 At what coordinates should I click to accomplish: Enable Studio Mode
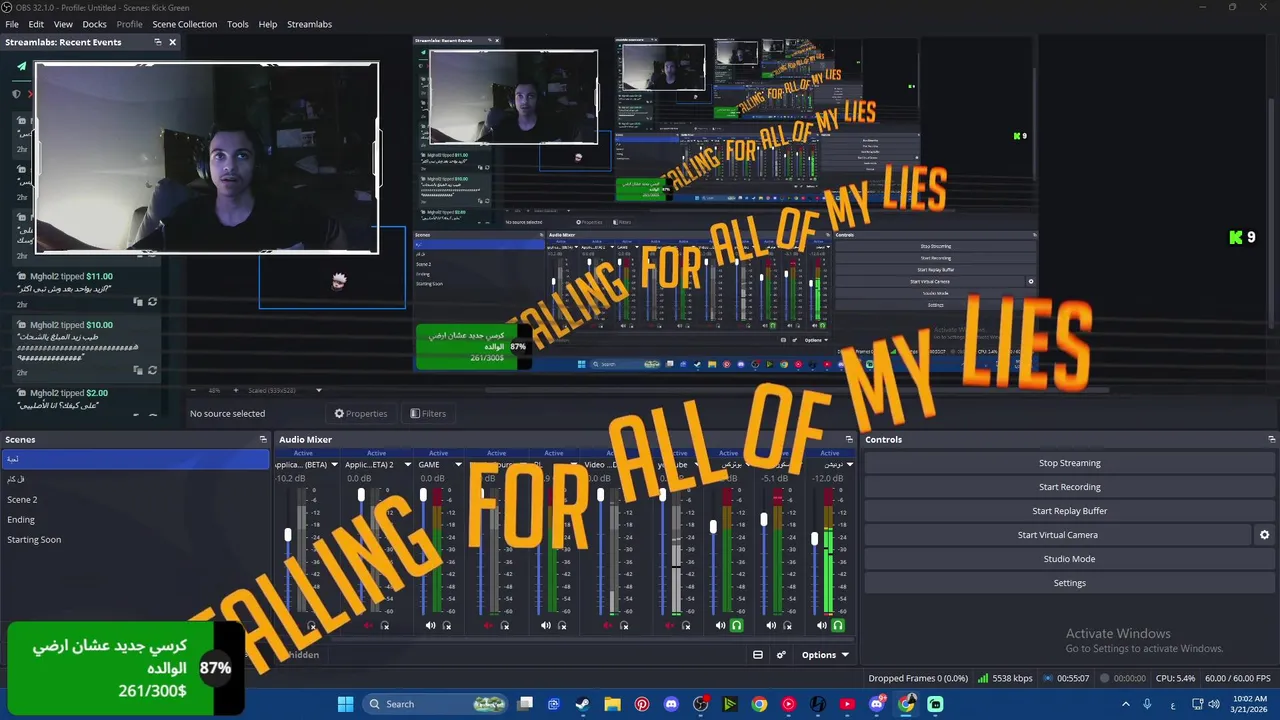(1069, 559)
